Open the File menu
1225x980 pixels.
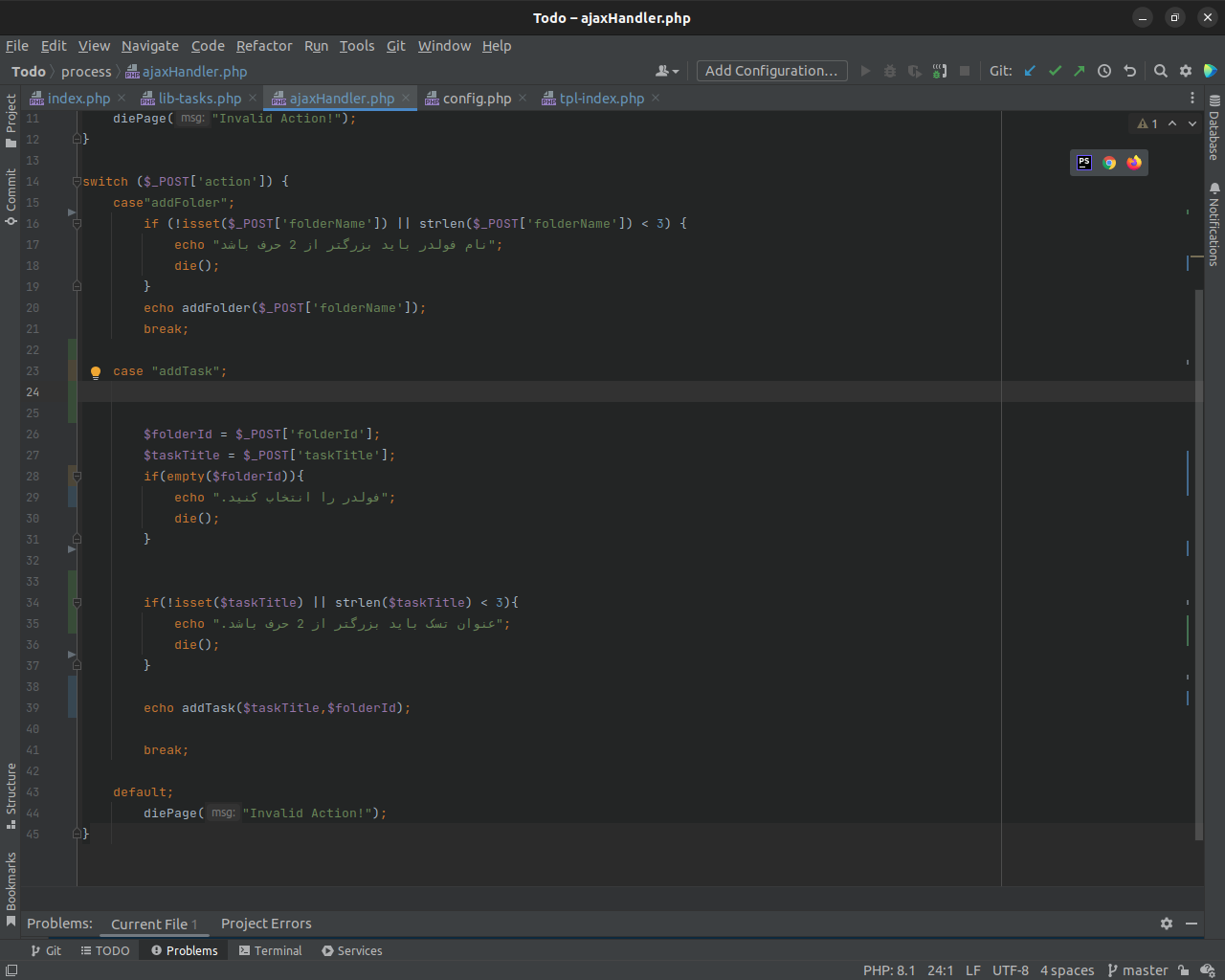(x=17, y=45)
